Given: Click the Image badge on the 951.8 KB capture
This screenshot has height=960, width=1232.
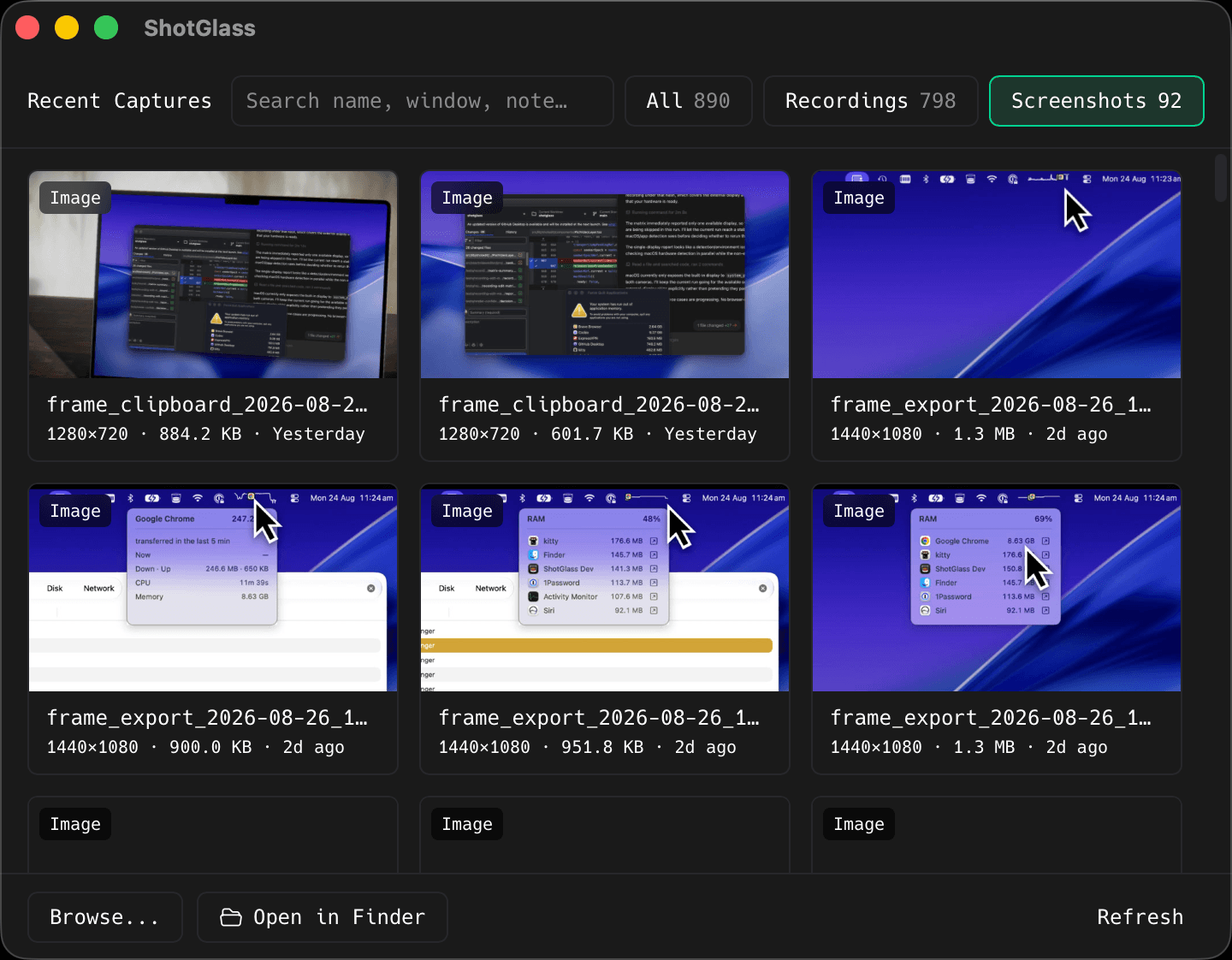Looking at the screenshot, I should point(467,511).
